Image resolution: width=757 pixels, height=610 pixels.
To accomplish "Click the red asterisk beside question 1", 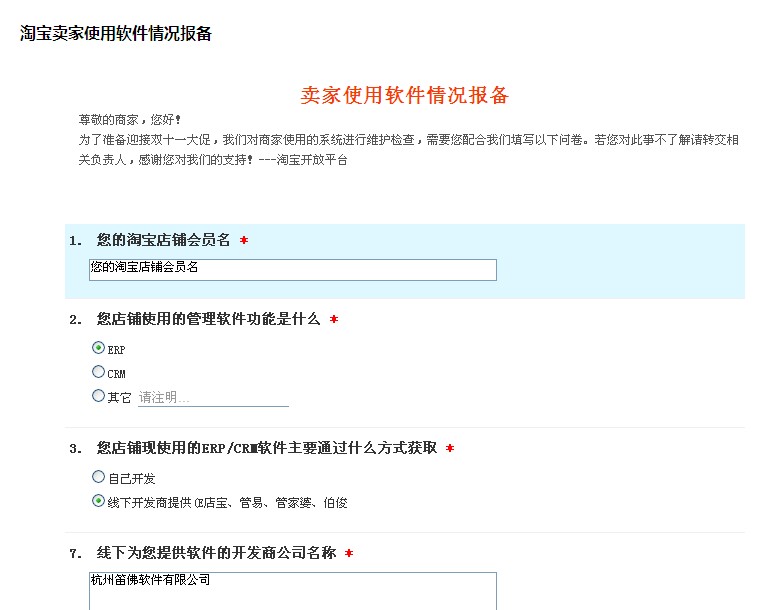I will (x=244, y=241).
